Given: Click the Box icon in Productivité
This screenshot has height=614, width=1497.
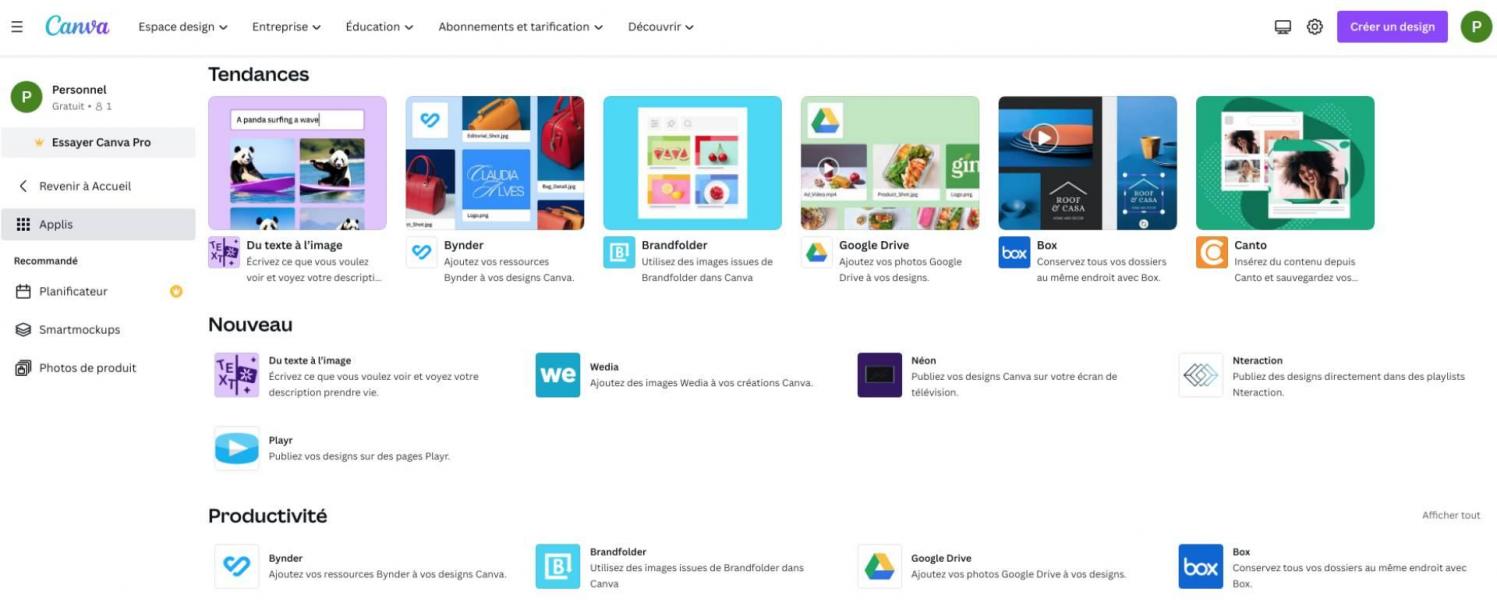Looking at the screenshot, I should pyautogui.click(x=1200, y=566).
